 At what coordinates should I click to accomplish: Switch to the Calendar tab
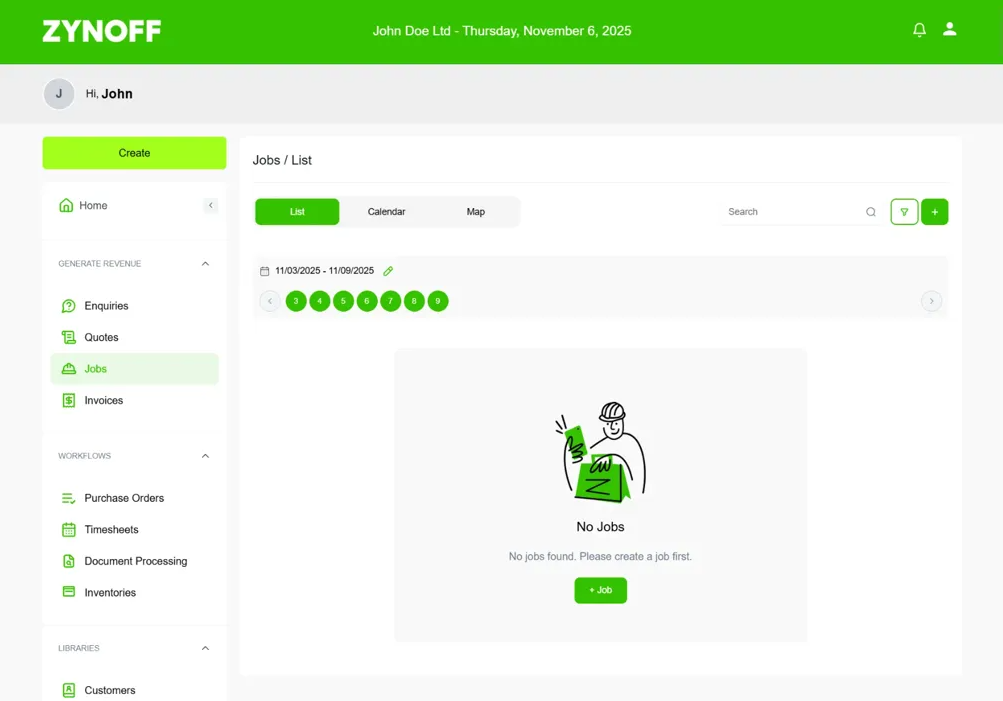click(x=386, y=212)
